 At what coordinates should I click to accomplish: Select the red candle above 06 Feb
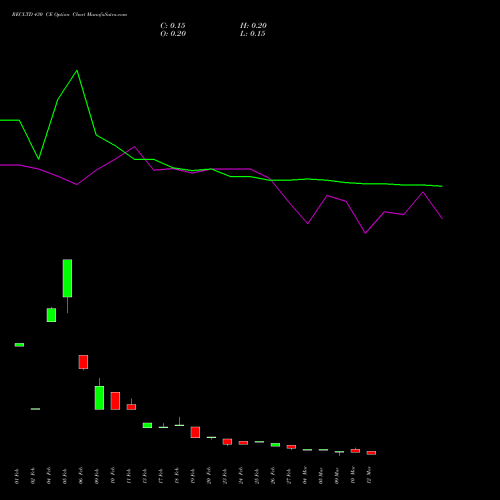point(83,362)
